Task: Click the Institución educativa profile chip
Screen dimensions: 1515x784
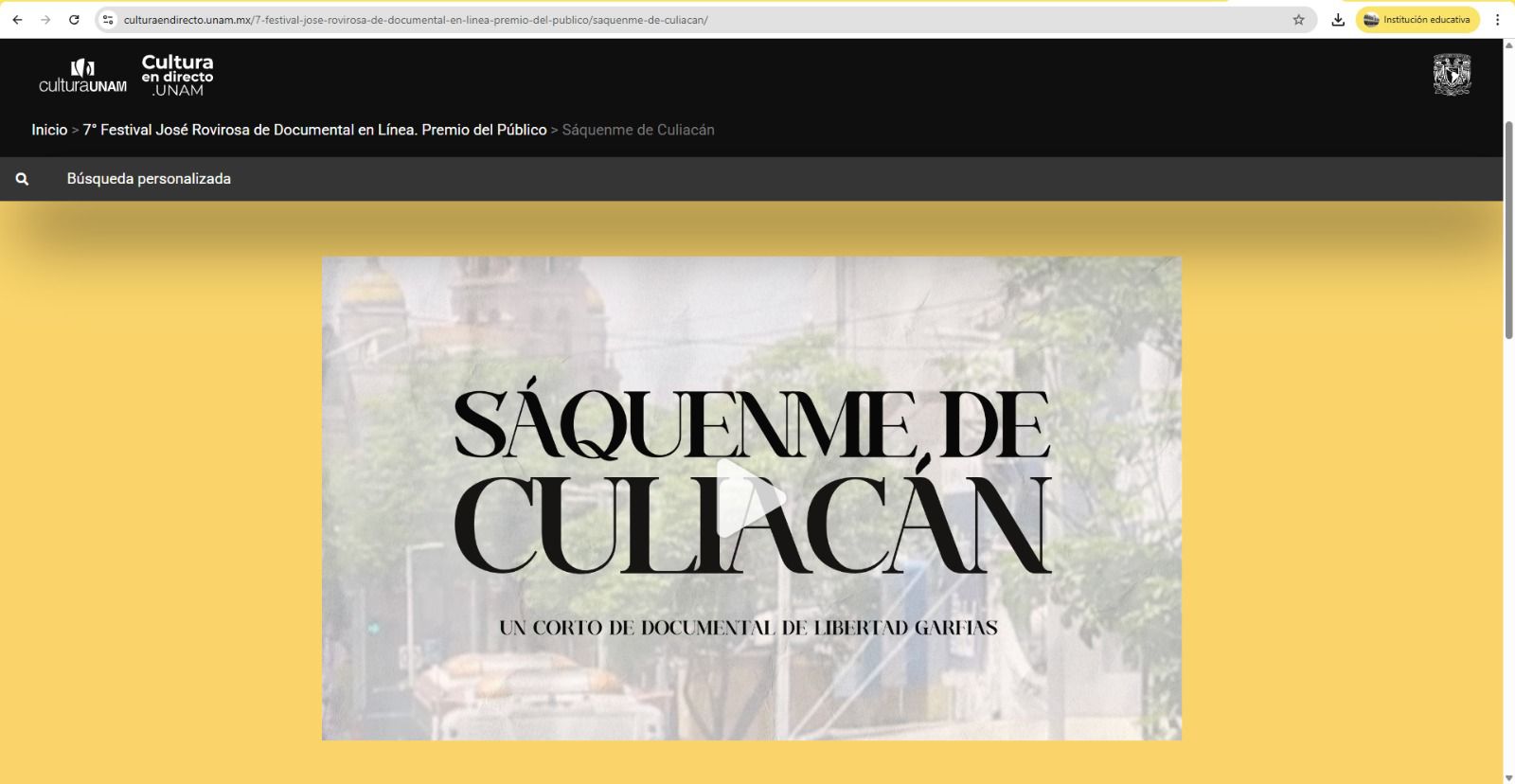Action: pos(1417,20)
